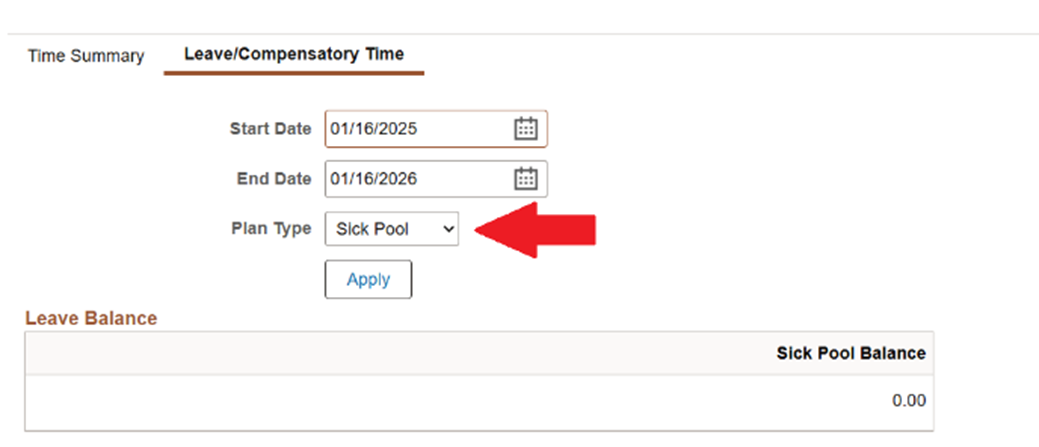Click the Plan Type label
Viewport: 1039px width, 447px height.
(x=271, y=228)
